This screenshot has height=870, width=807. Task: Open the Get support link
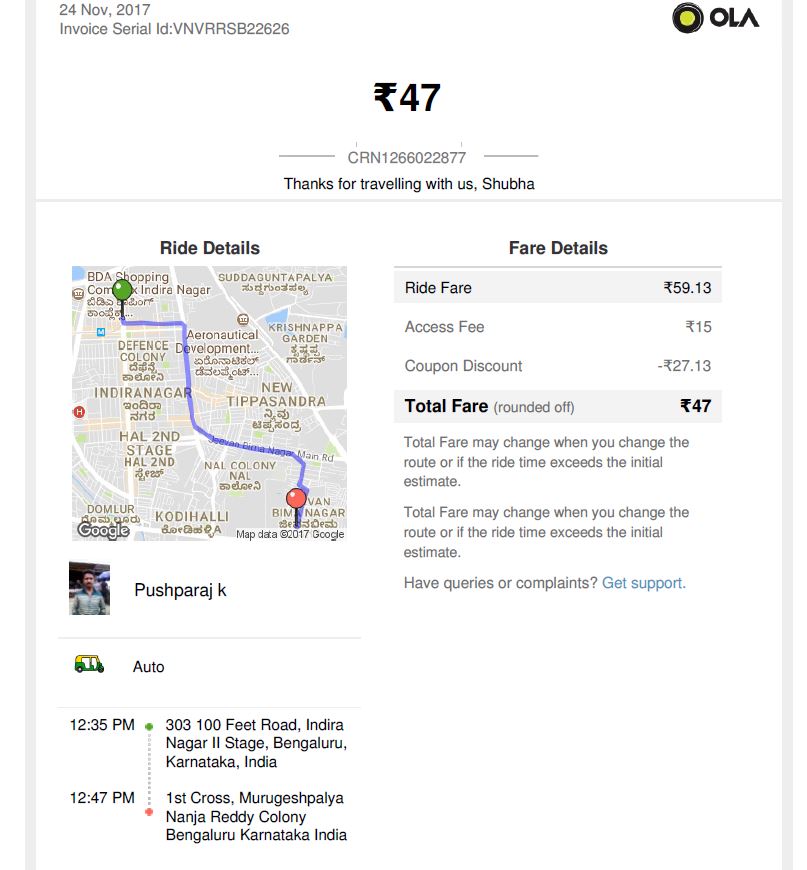[x=643, y=583]
